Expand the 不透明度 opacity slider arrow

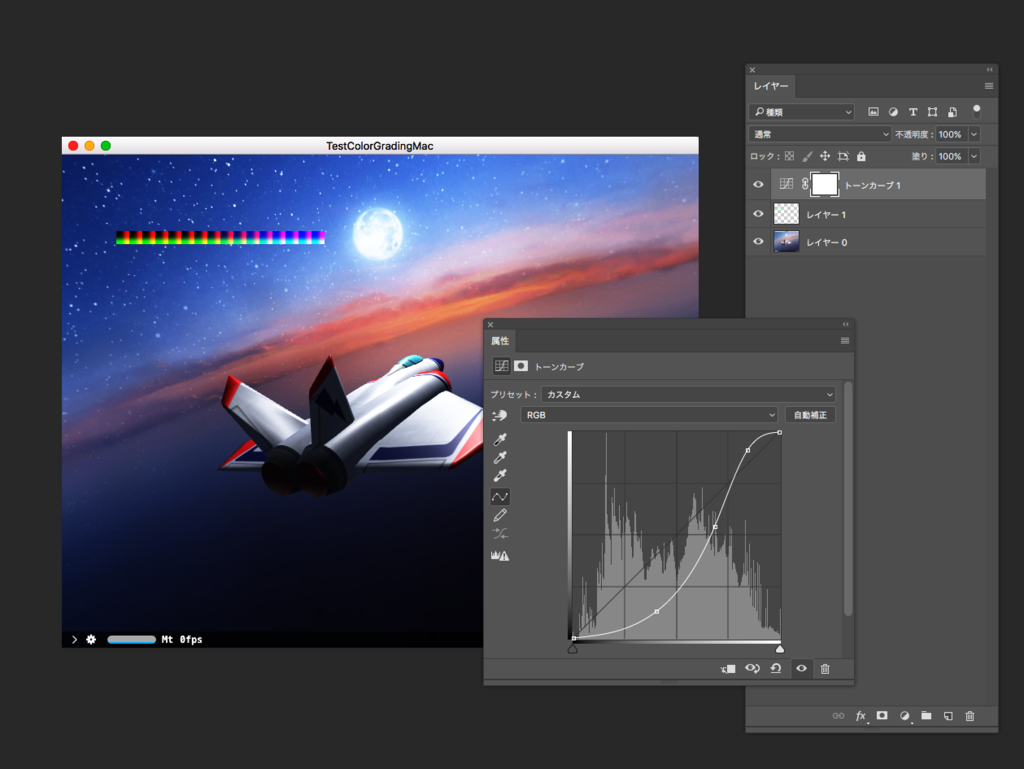pyautogui.click(x=974, y=134)
